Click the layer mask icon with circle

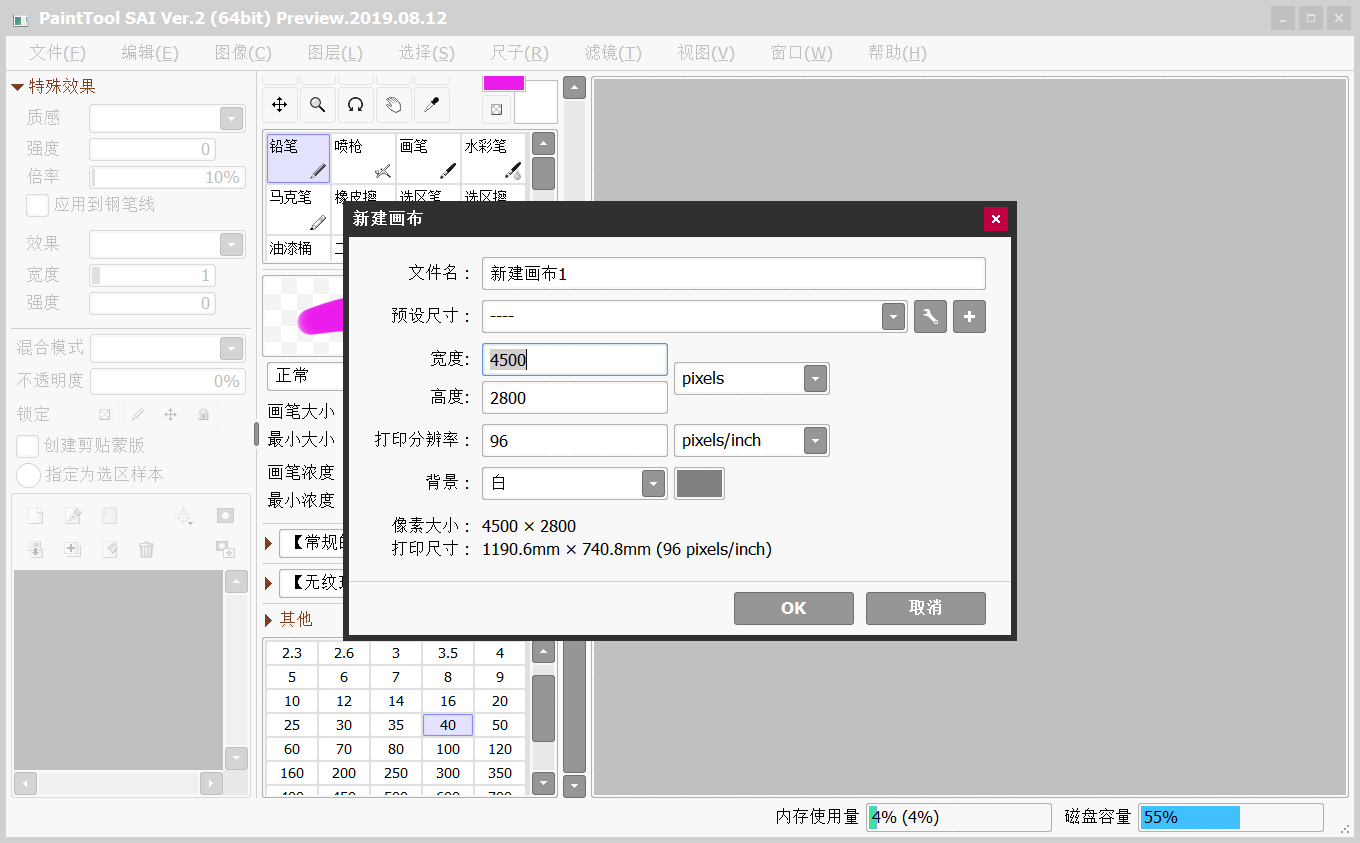225,516
